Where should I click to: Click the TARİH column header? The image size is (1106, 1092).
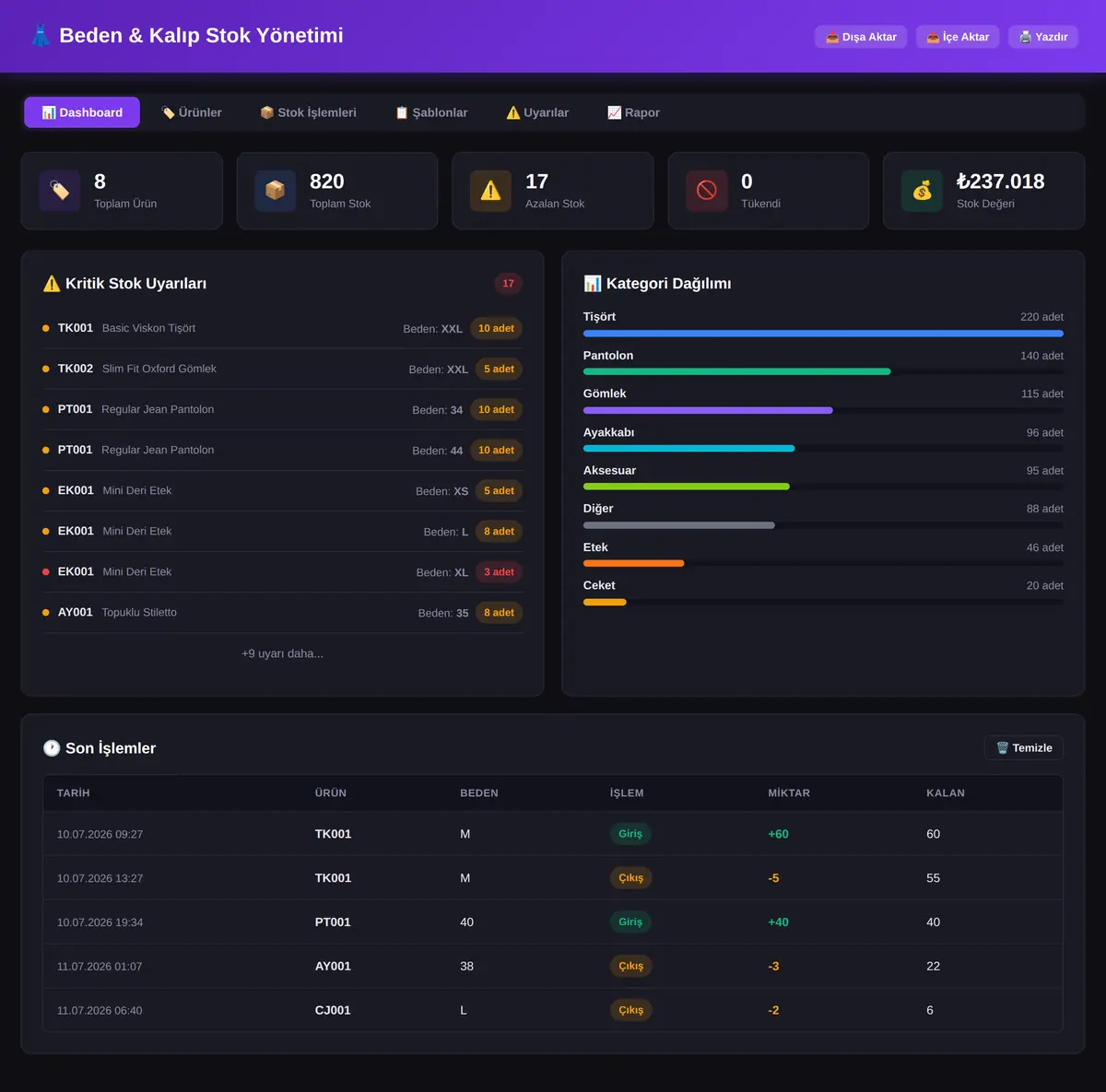[x=74, y=793]
